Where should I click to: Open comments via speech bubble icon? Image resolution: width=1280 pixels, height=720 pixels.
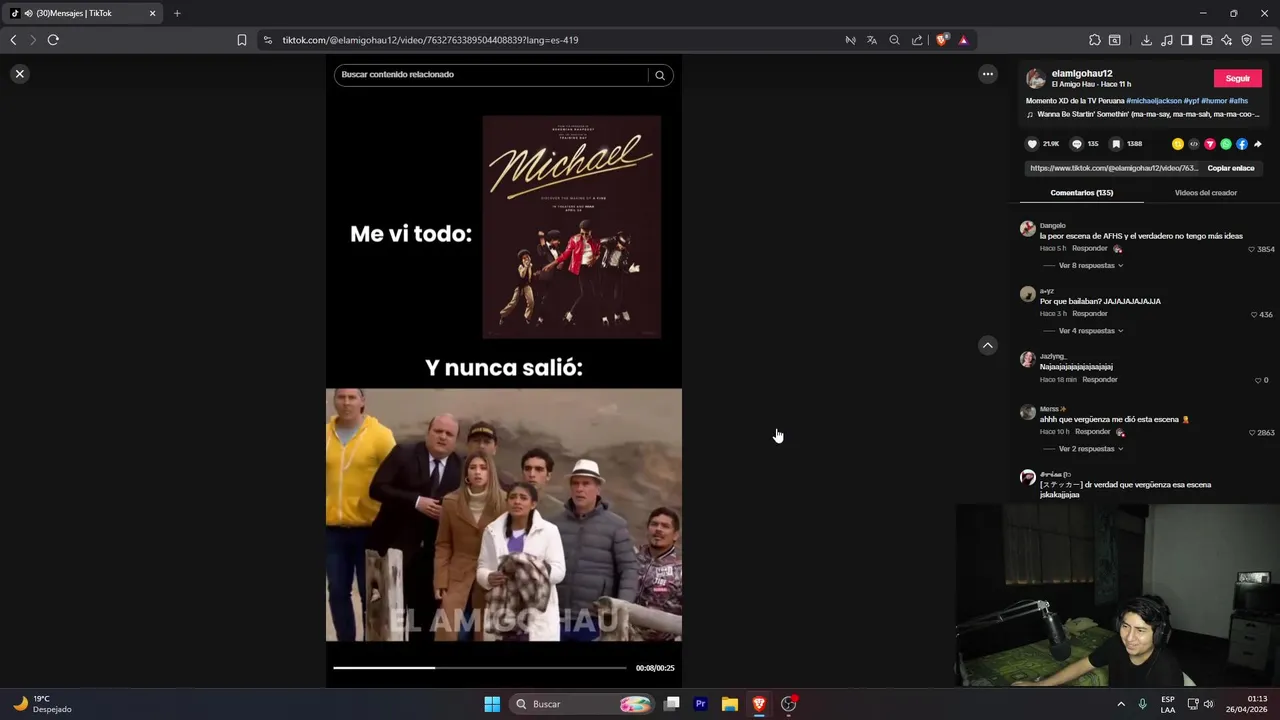[x=1077, y=144]
